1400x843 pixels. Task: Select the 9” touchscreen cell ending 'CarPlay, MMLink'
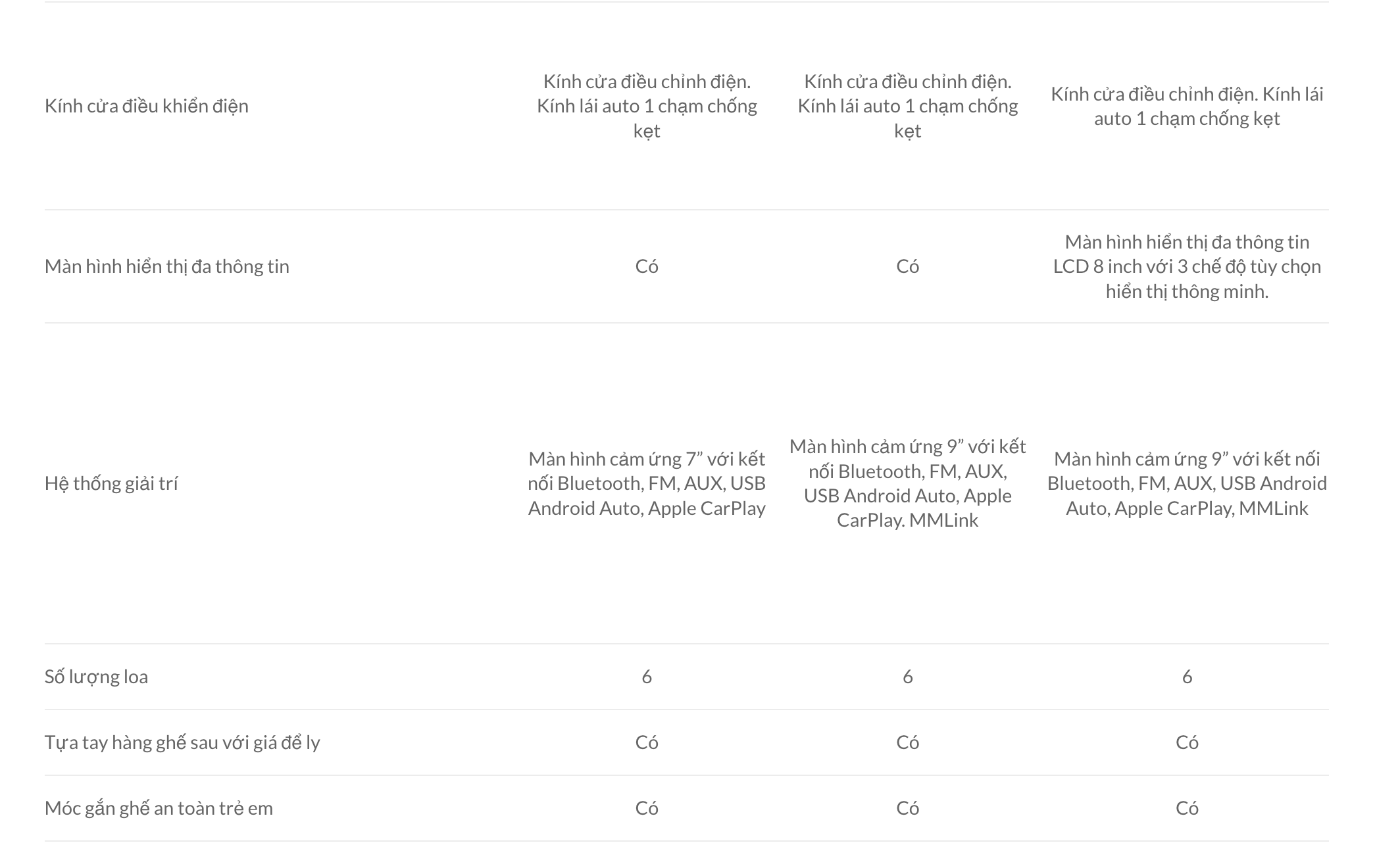(x=1187, y=483)
